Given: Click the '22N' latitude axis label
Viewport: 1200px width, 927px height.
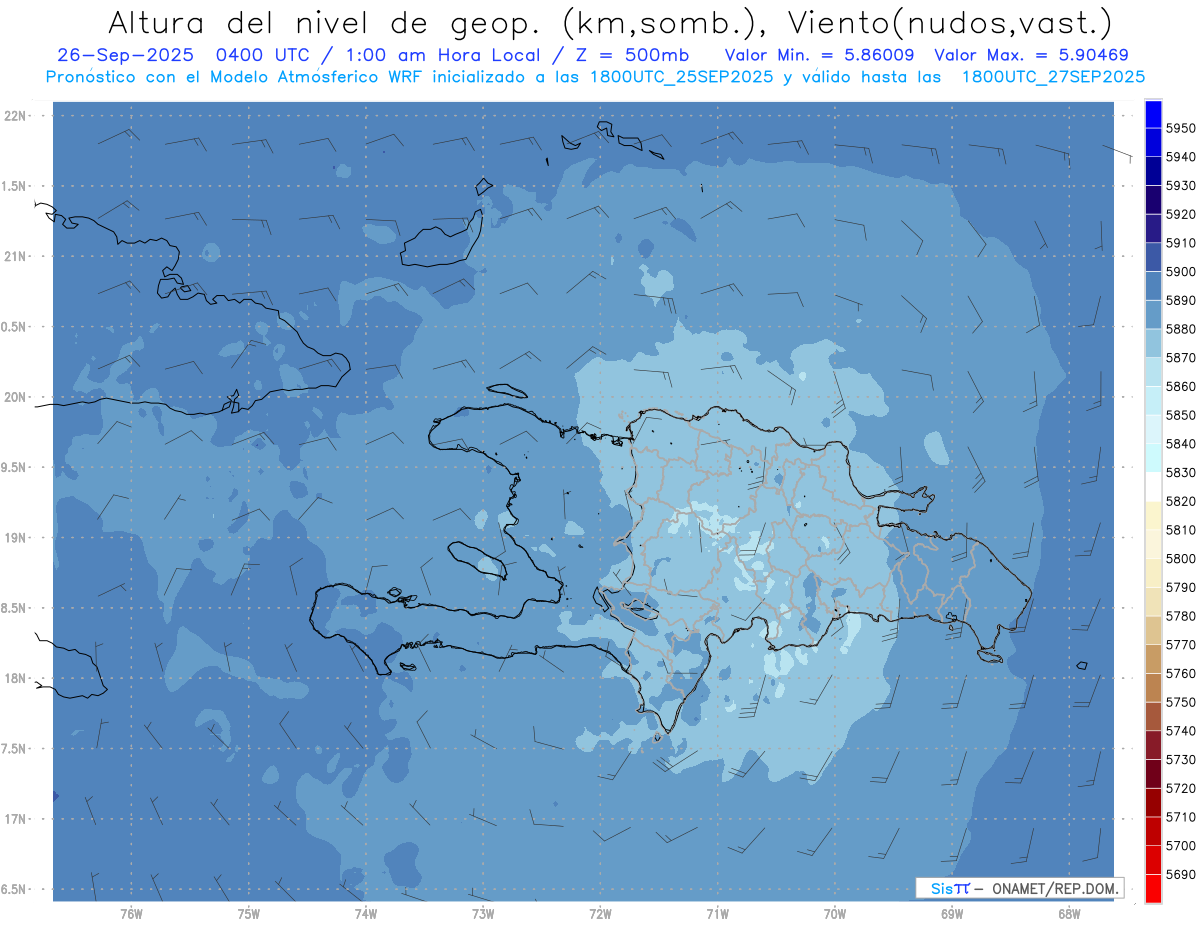Looking at the screenshot, I should 15,115.
